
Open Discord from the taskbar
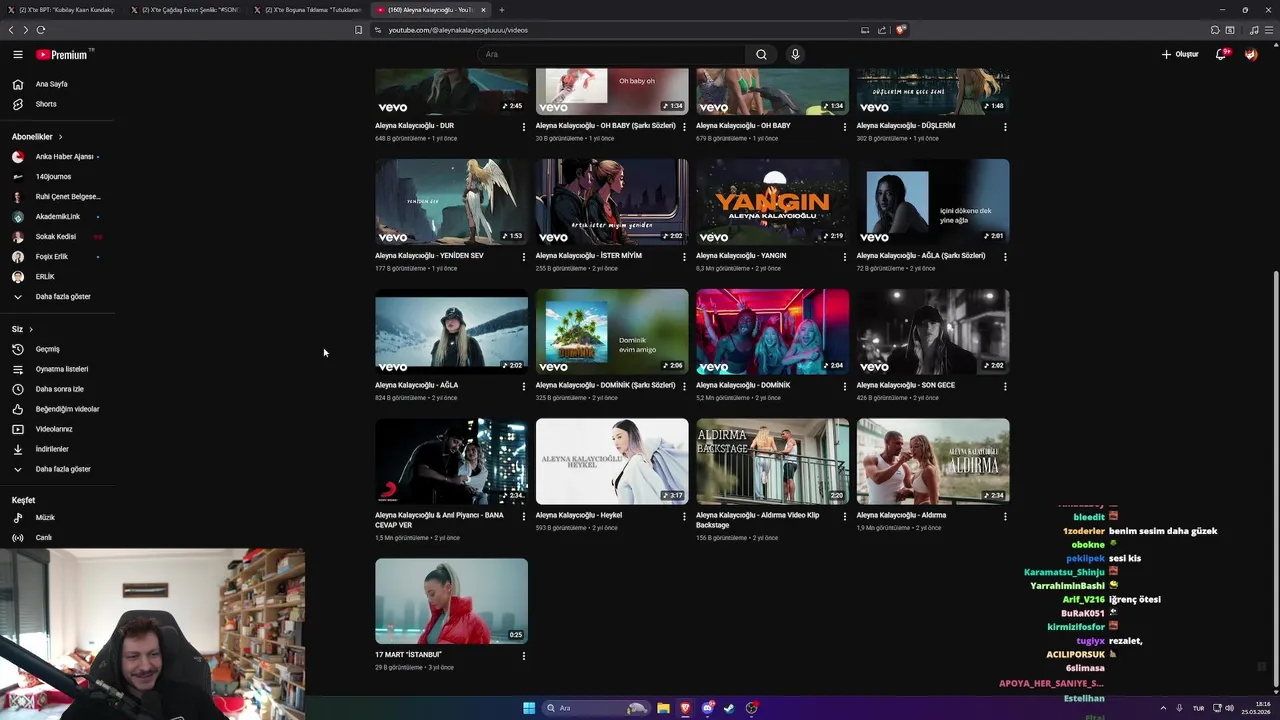point(707,708)
